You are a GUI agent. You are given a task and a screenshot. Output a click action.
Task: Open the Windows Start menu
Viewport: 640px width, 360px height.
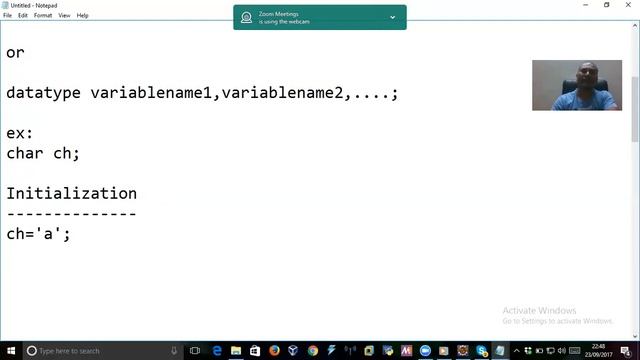(11, 351)
